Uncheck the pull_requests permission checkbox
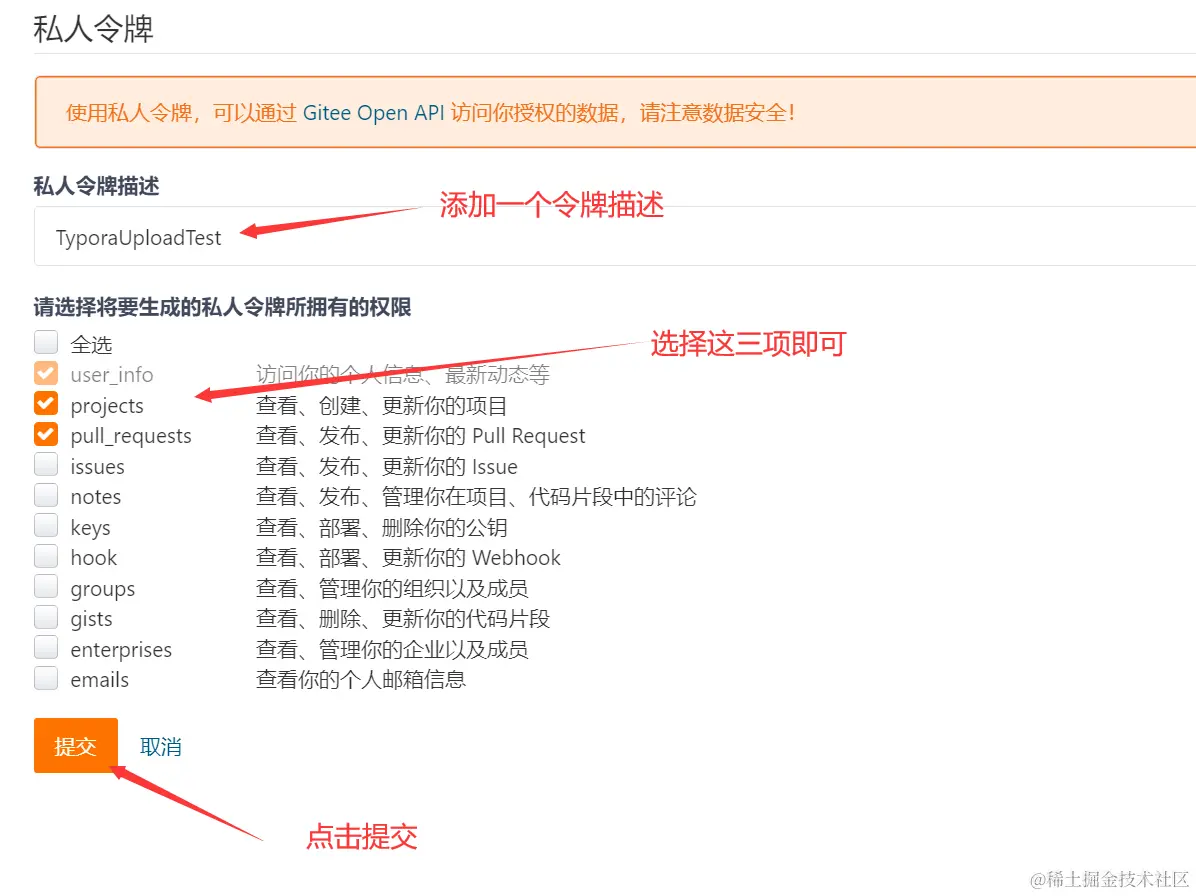The width and height of the screenshot is (1196, 896). click(x=46, y=434)
